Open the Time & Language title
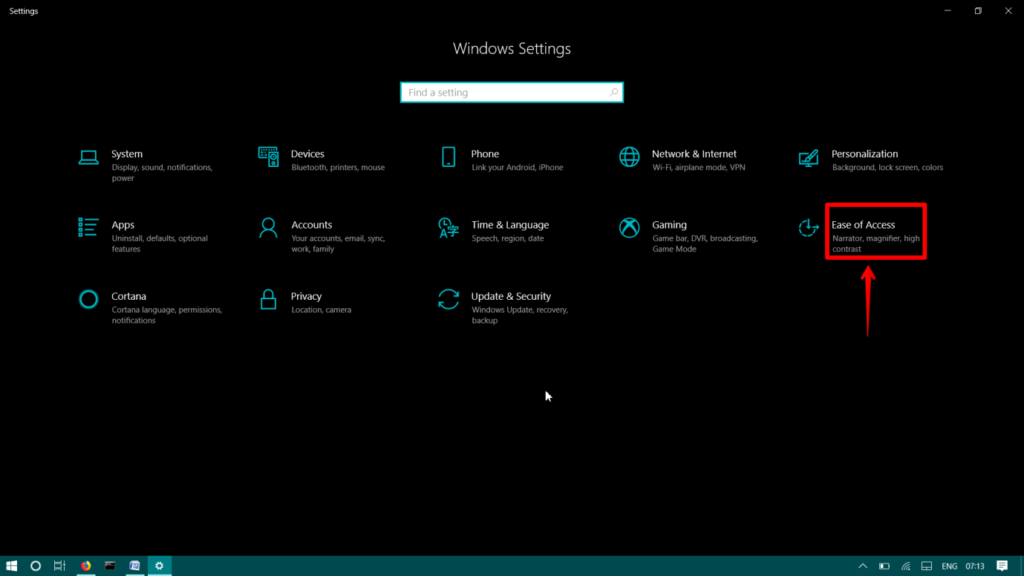 coord(510,225)
